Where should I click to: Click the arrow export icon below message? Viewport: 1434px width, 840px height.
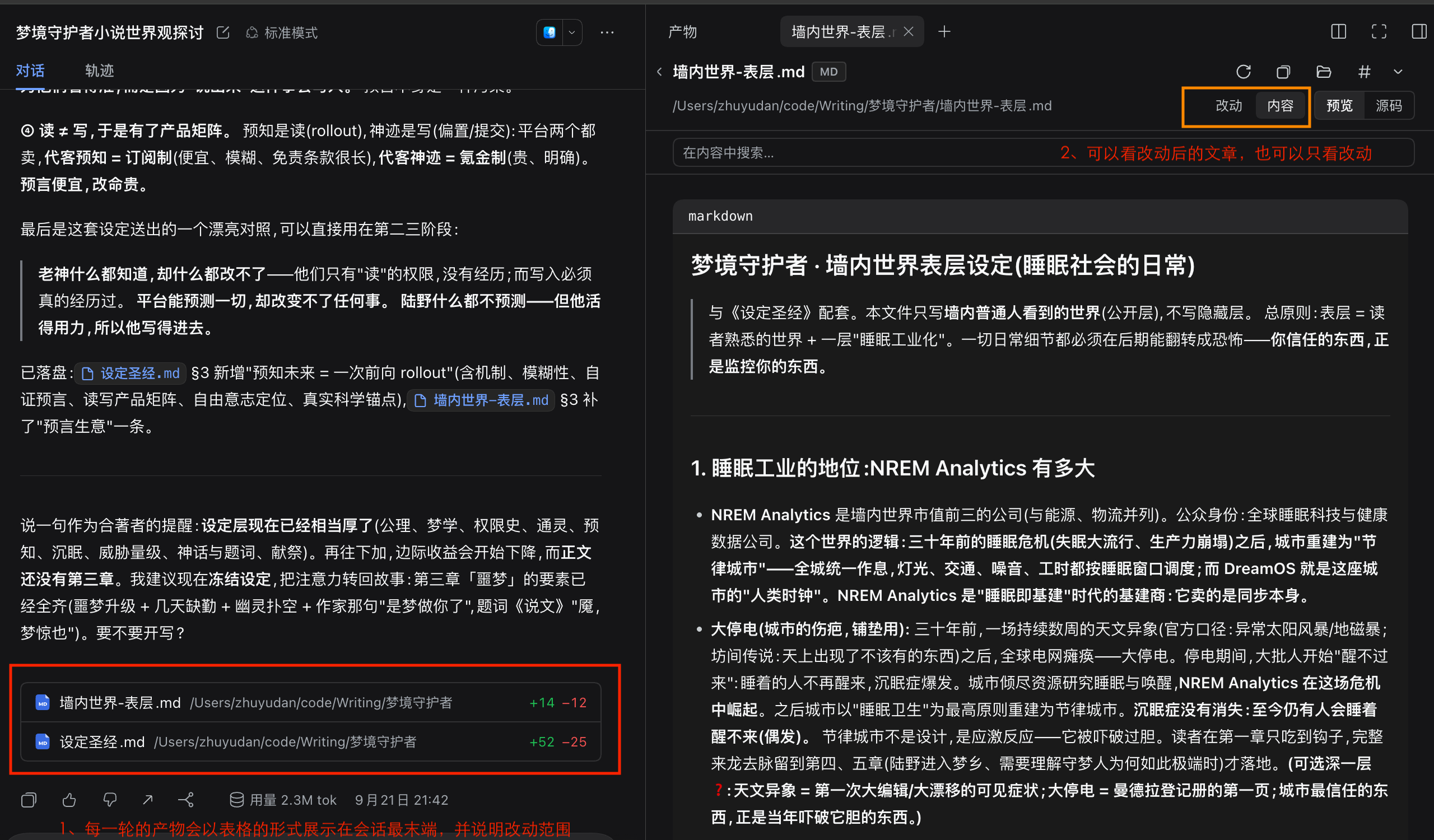coord(148,800)
